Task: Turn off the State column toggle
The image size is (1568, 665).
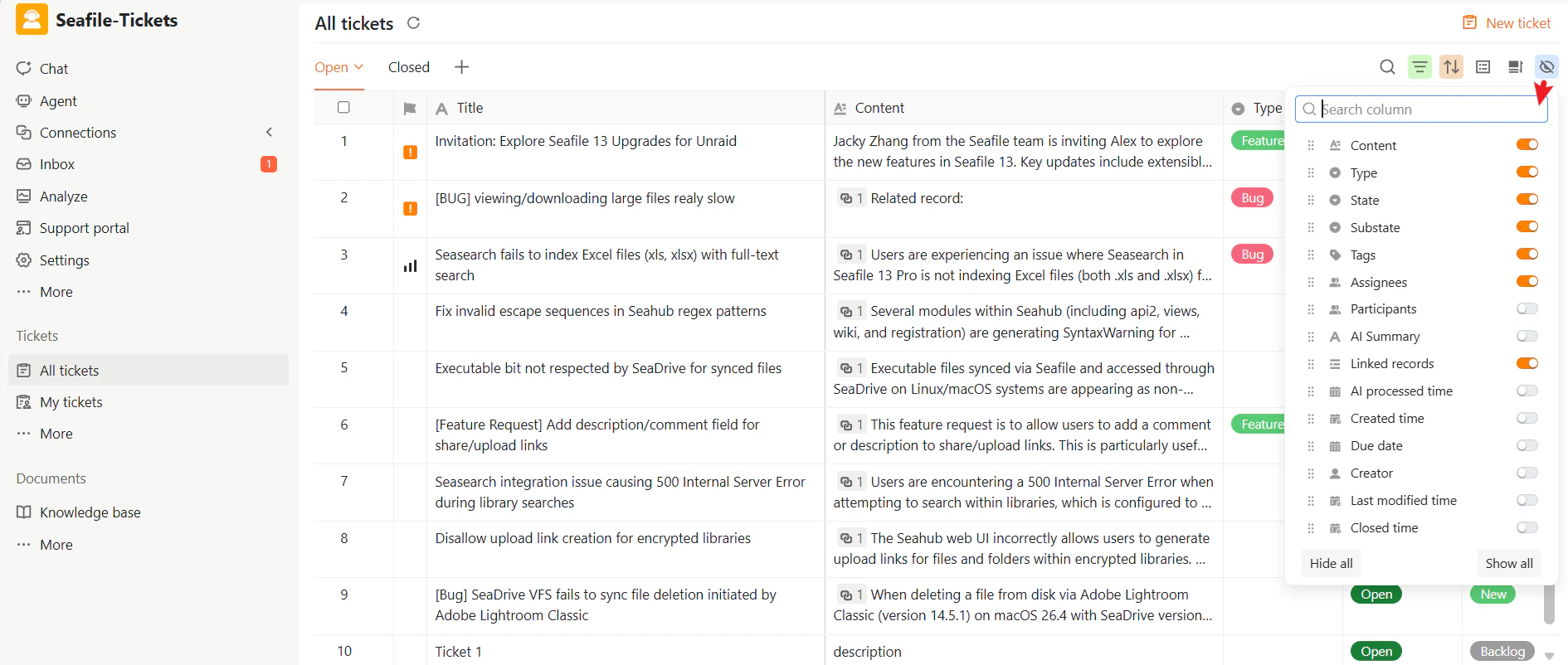Action: [x=1527, y=199]
